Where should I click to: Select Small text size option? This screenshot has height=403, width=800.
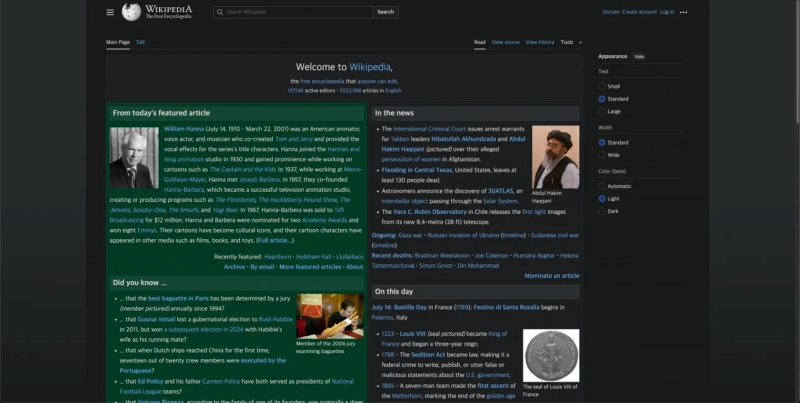click(x=602, y=86)
